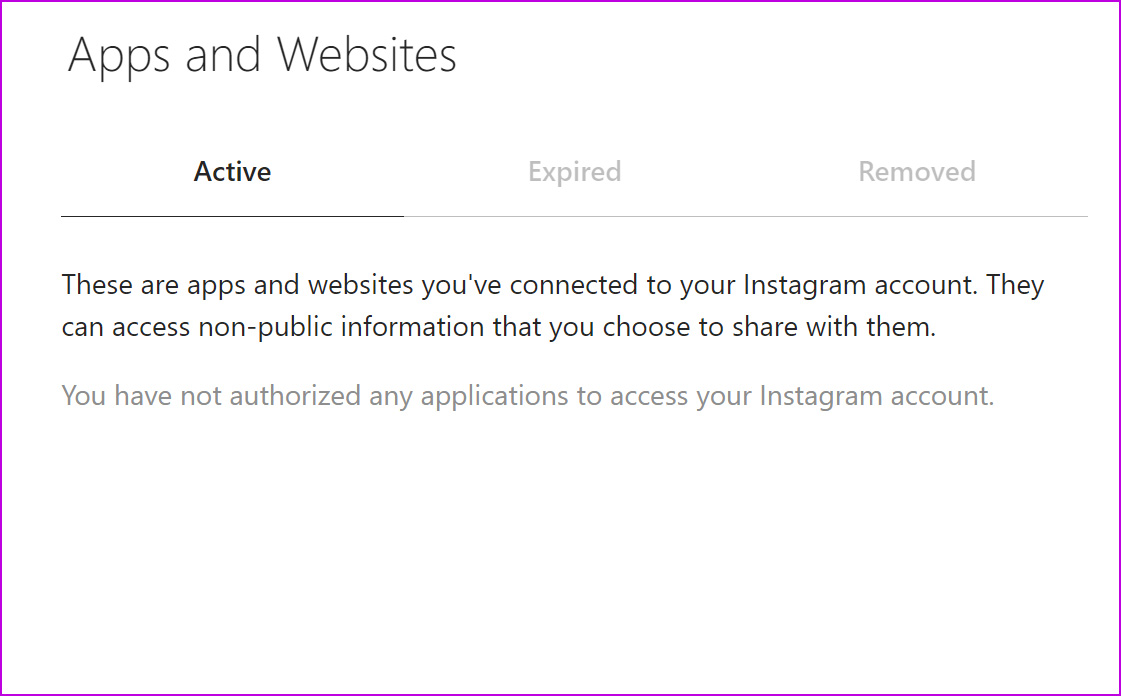Click the Apps and Websites heading

[x=262, y=56]
